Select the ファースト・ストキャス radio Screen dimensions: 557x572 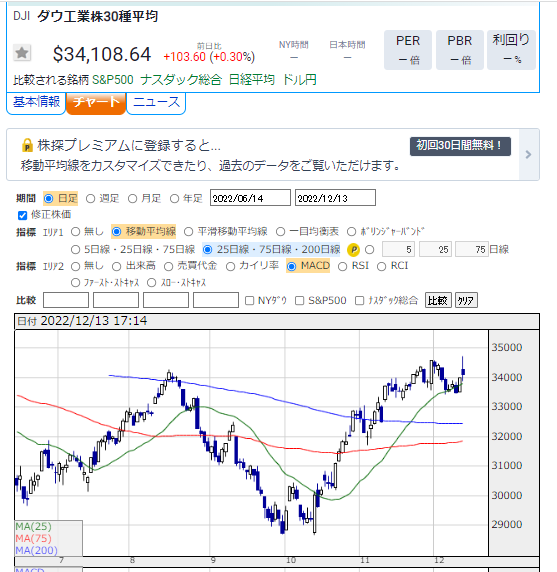[76, 283]
